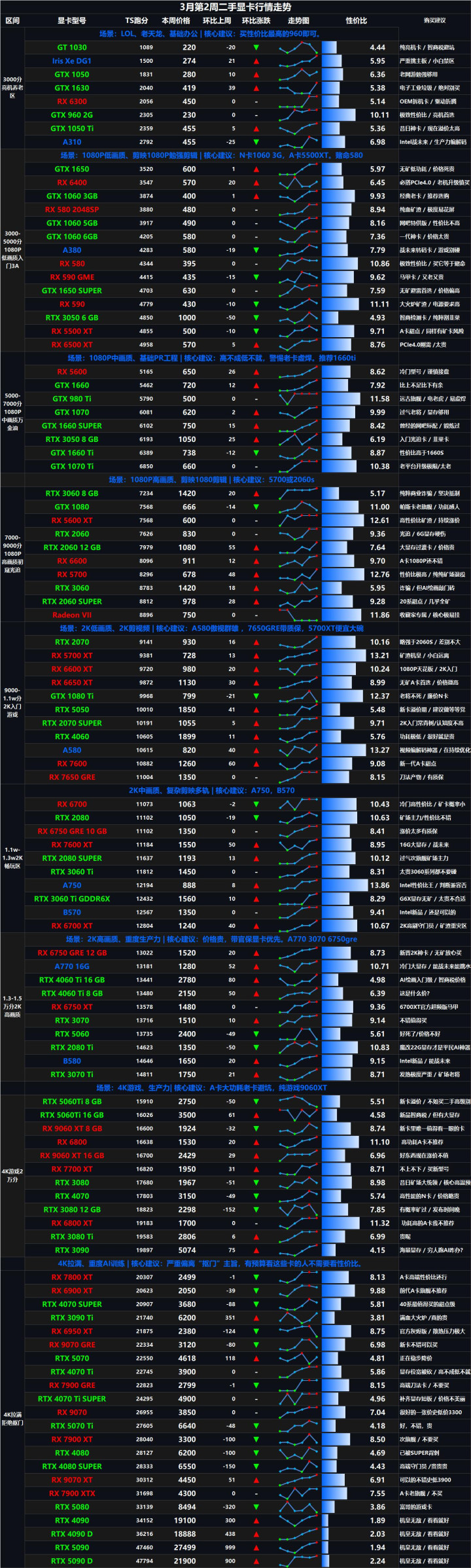The image size is (471, 1568).
Task: Select the RX 9060 XT 16 GB card name
Action: tap(72, 1156)
